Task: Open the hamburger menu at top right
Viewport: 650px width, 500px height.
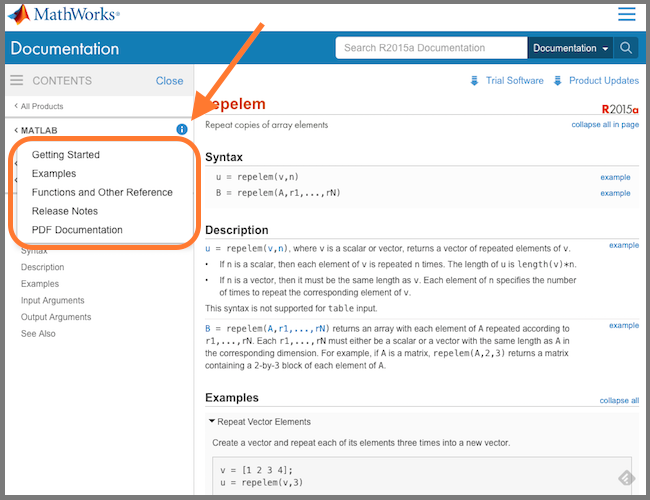Action: click(x=626, y=14)
